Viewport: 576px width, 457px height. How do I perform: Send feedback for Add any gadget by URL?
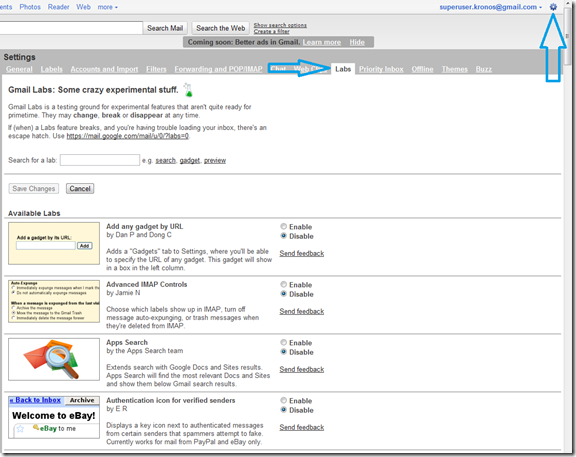(302, 253)
